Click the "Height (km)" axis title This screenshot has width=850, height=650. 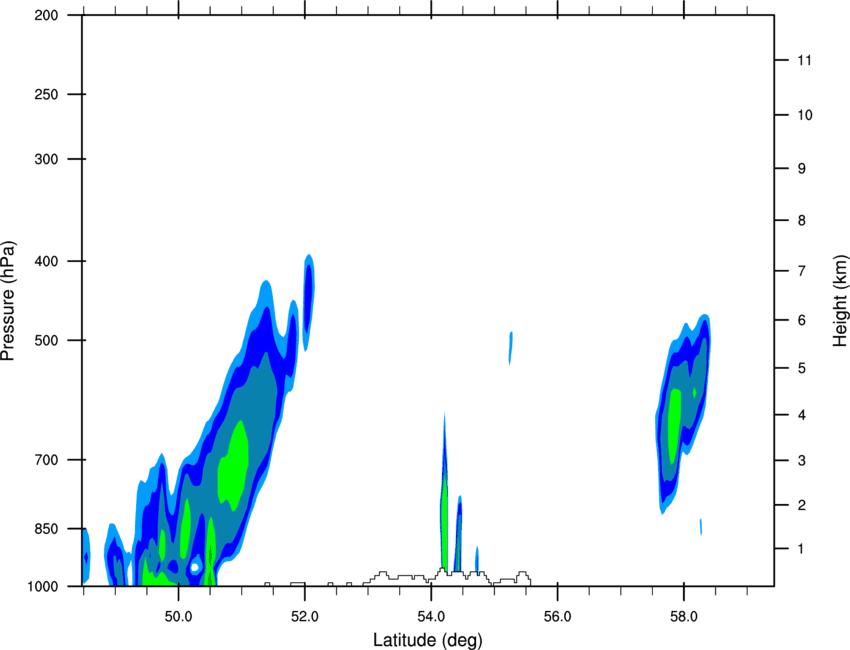(x=840, y=301)
